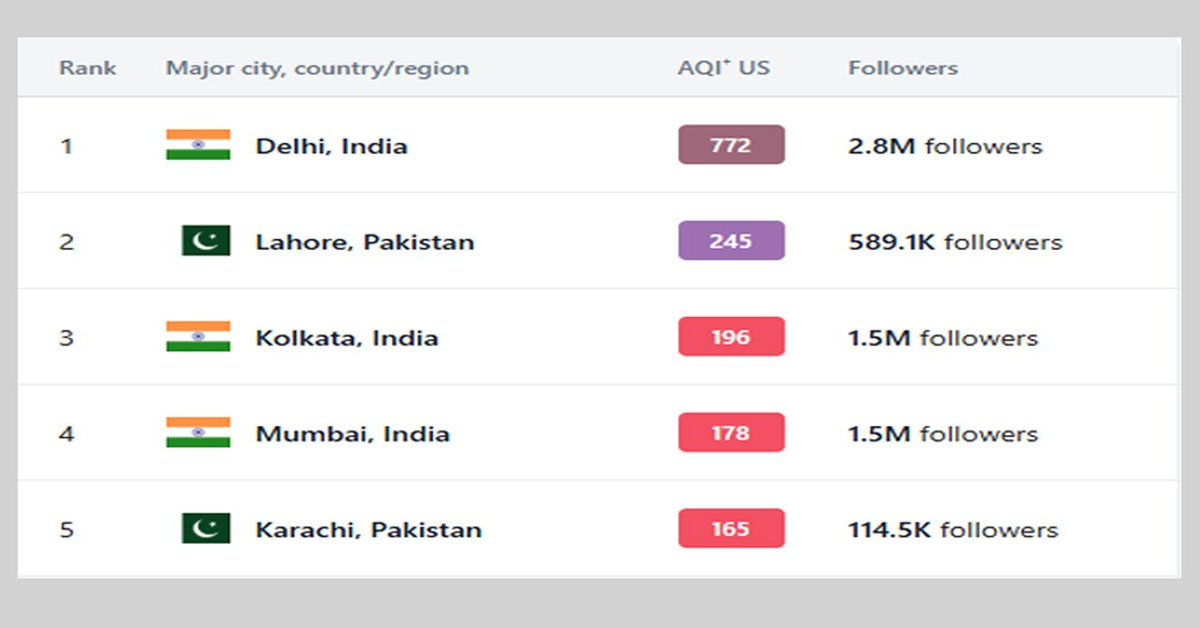
Task: Open the Karachi, Pakistan city link
Action: point(368,530)
